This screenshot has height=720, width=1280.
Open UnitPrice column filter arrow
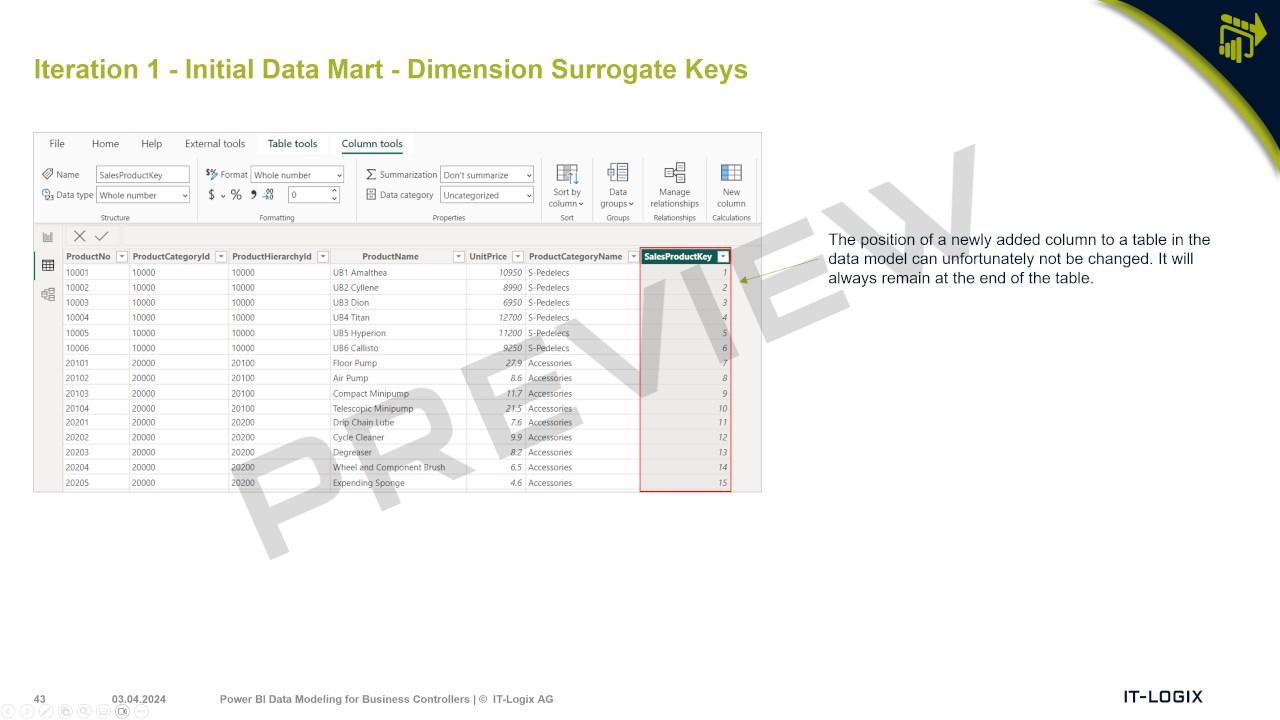pyautogui.click(x=518, y=257)
